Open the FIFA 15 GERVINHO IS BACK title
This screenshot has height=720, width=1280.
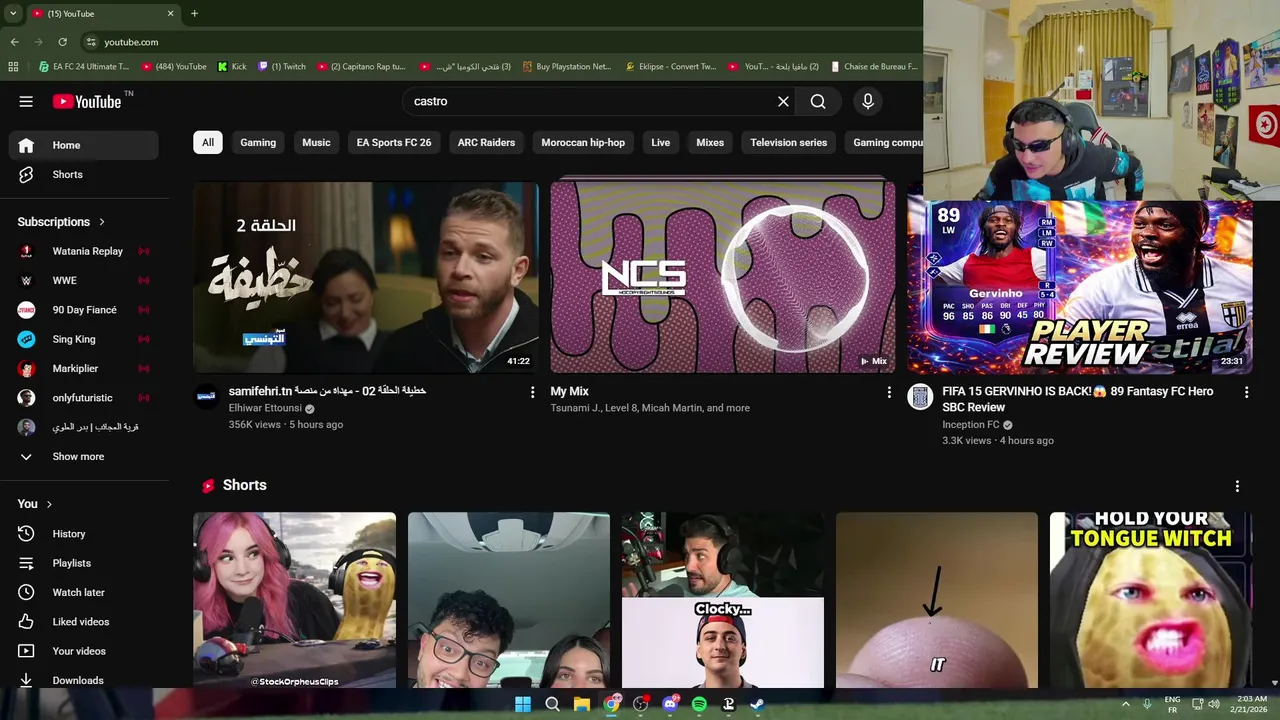point(1077,399)
